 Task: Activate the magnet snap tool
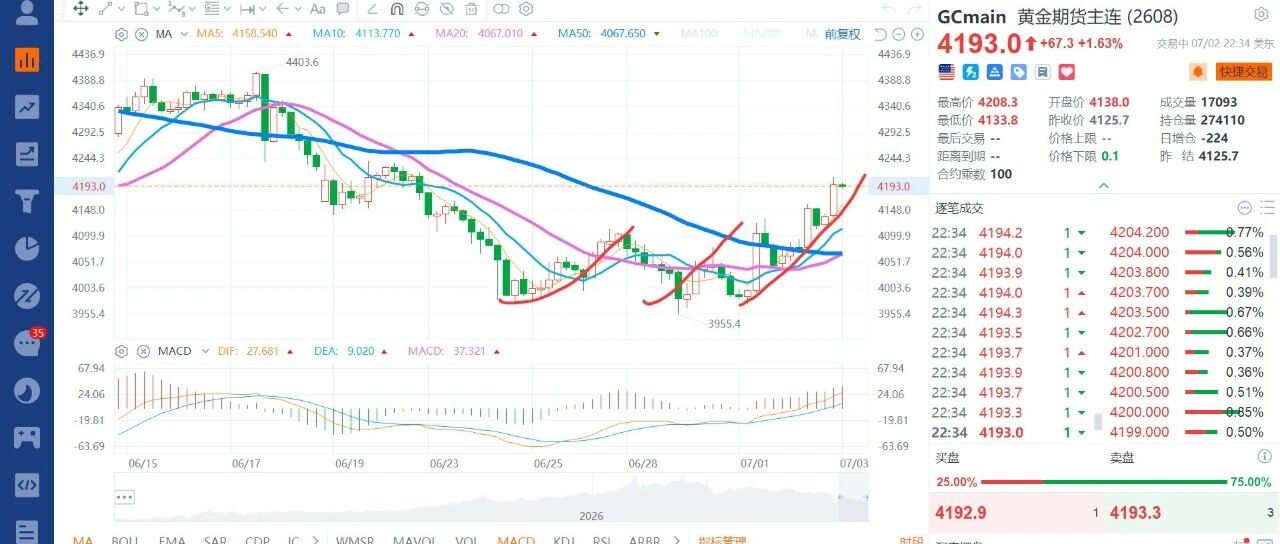point(396,9)
